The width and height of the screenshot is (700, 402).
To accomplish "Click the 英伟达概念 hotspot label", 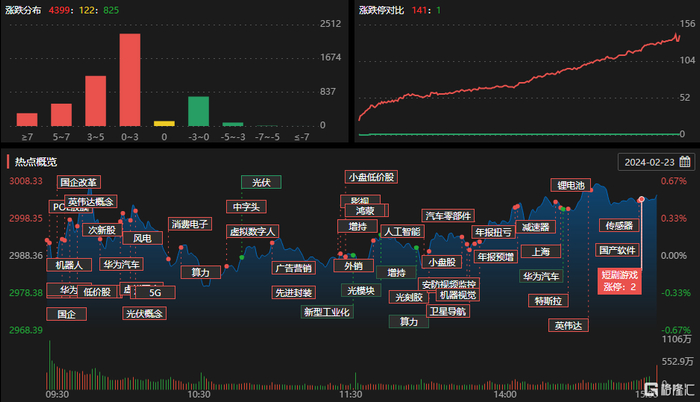I will (91, 201).
